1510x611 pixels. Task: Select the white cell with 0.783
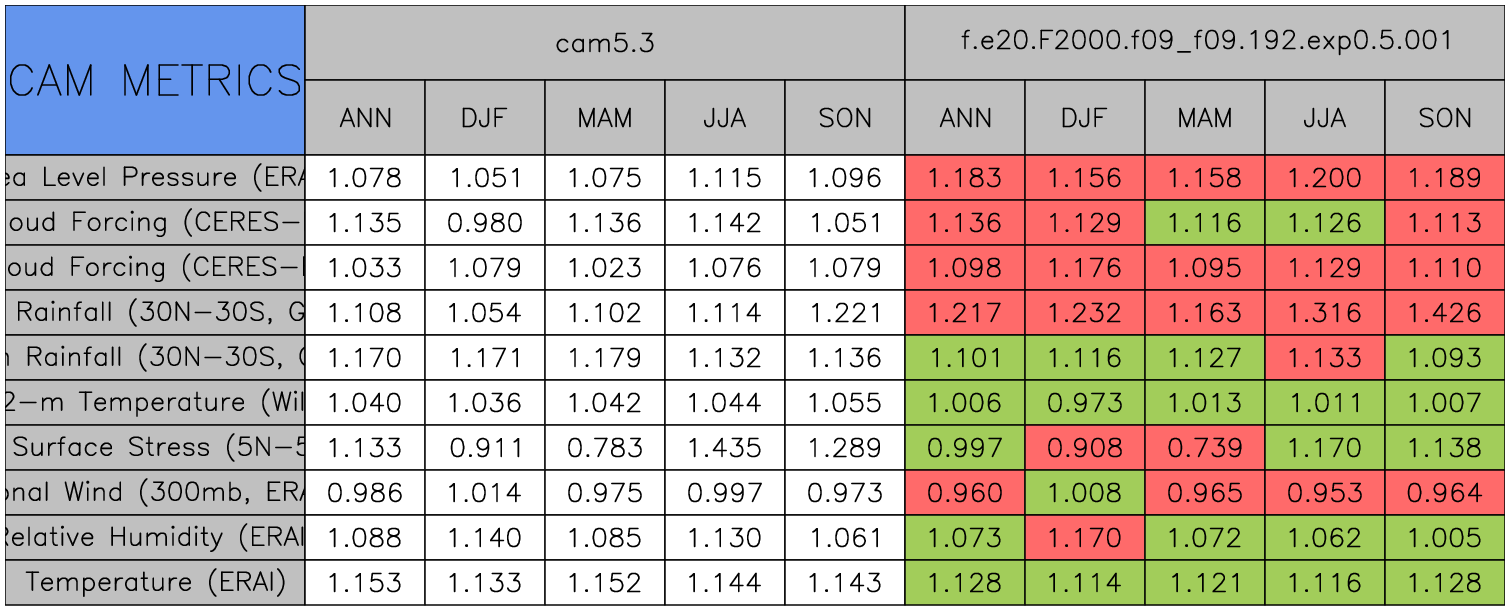pos(605,447)
